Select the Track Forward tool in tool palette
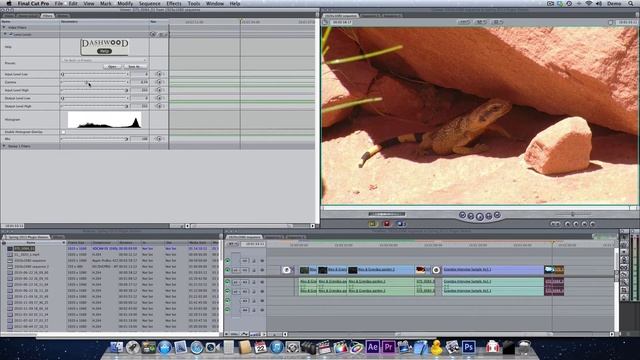Screen dimensions: 640x360 624,252
